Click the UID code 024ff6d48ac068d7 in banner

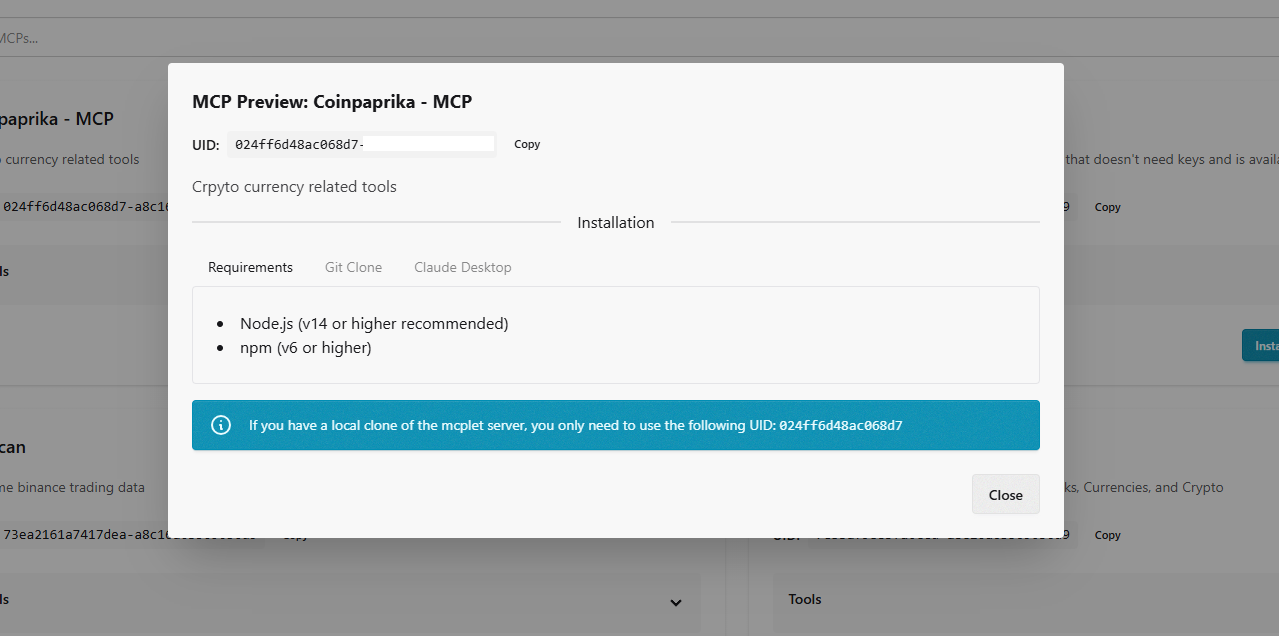(x=841, y=425)
